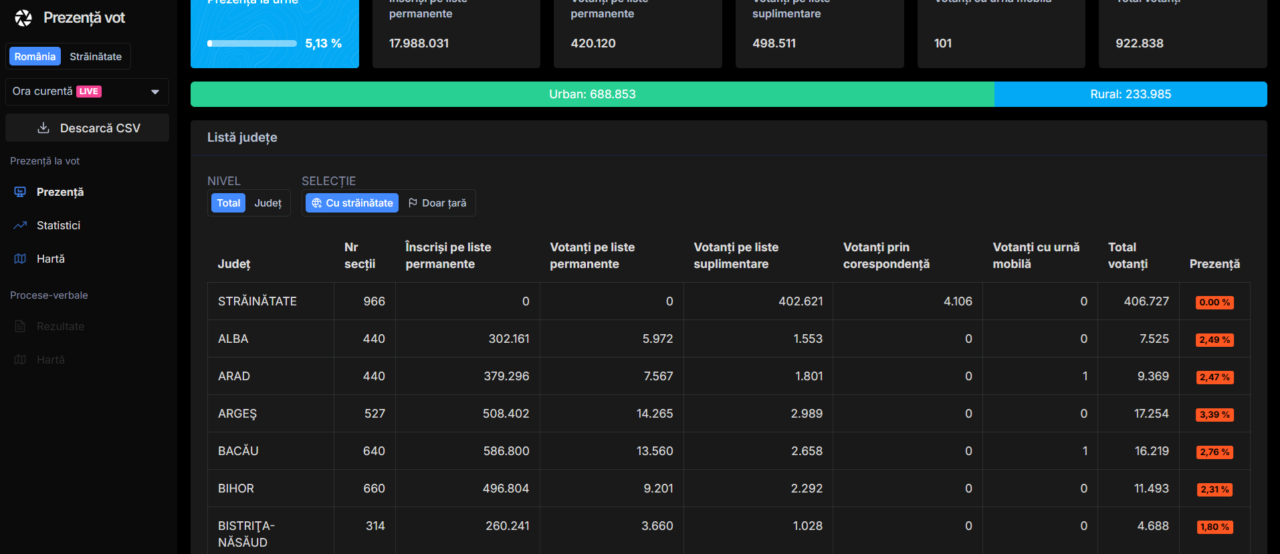Image resolution: width=1280 pixels, height=554 pixels.
Task: Sort by the Prezență column header
Action: pyautogui.click(x=1214, y=264)
